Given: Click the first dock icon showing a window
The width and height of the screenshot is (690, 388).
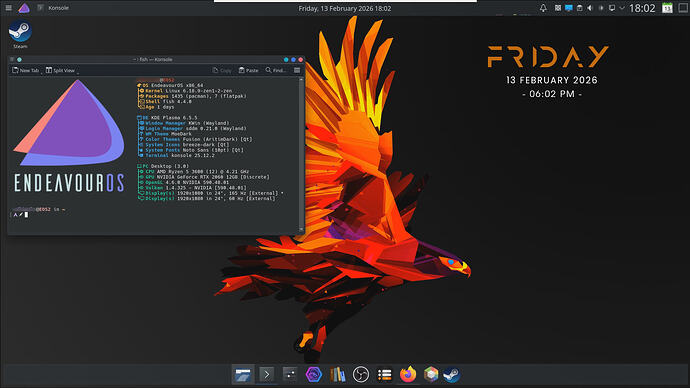Looking at the screenshot, I should pyautogui.click(x=243, y=374).
